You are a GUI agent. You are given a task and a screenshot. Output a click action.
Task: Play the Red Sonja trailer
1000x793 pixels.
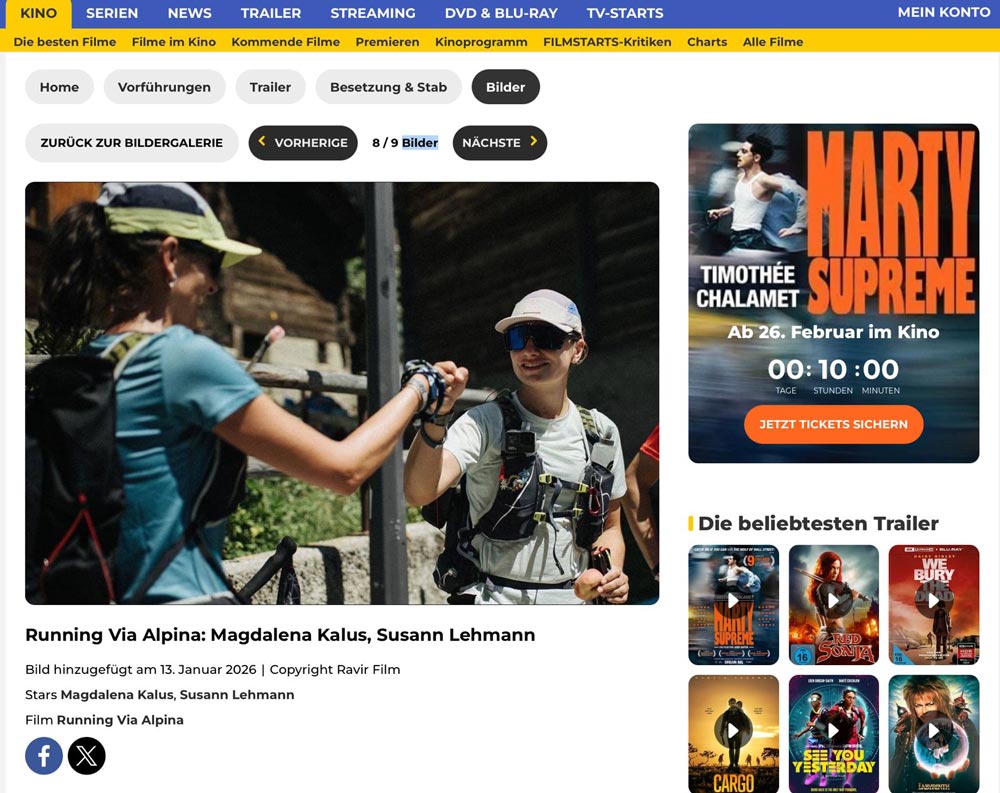click(x=833, y=601)
